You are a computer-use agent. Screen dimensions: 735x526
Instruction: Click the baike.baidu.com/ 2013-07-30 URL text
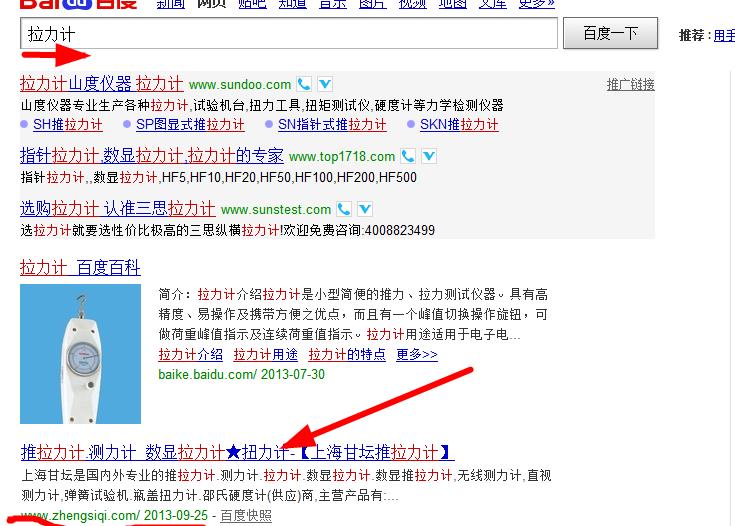(x=241, y=375)
